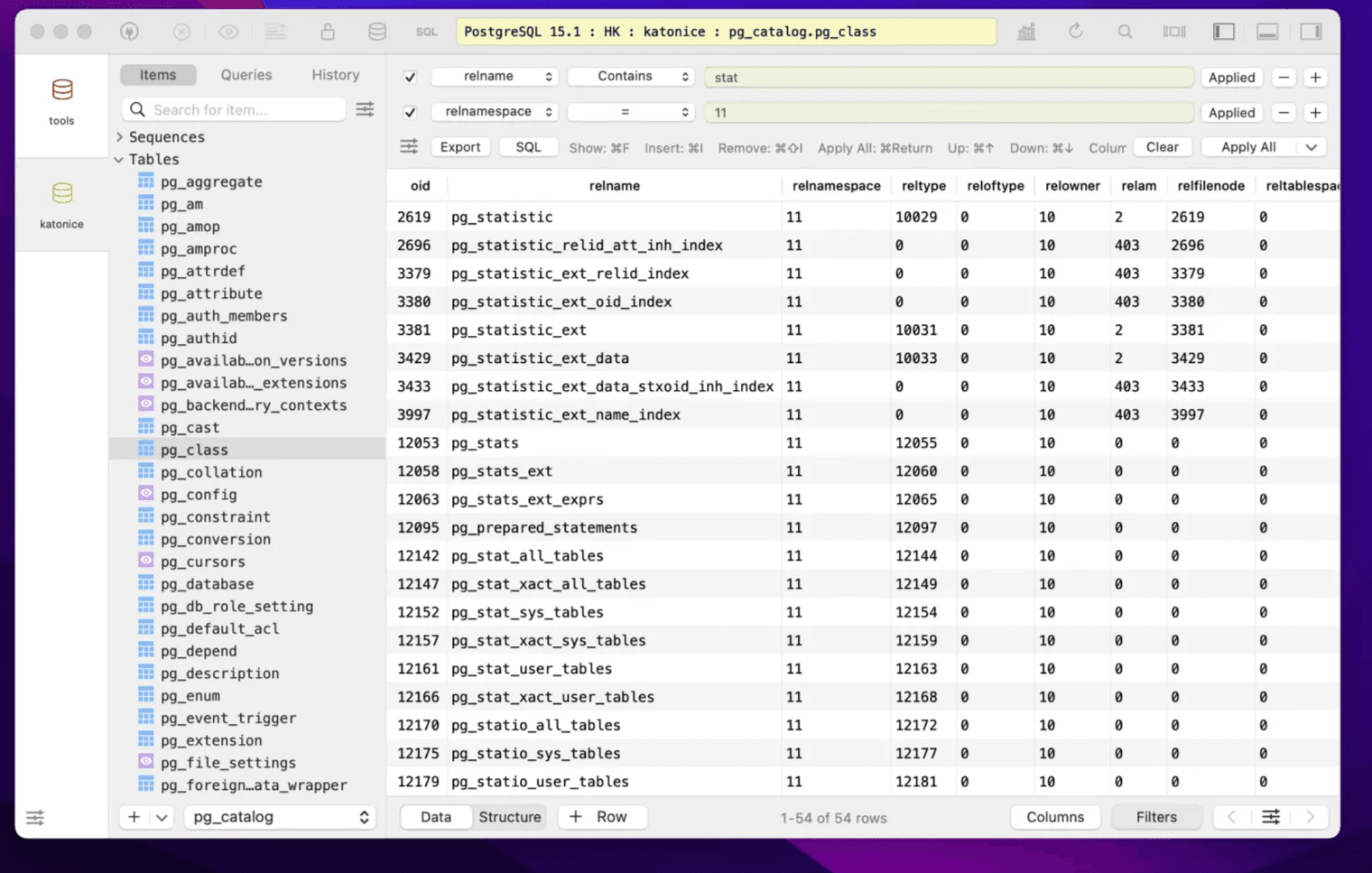Toggle the right sidebar panel icon

pos(1311,31)
